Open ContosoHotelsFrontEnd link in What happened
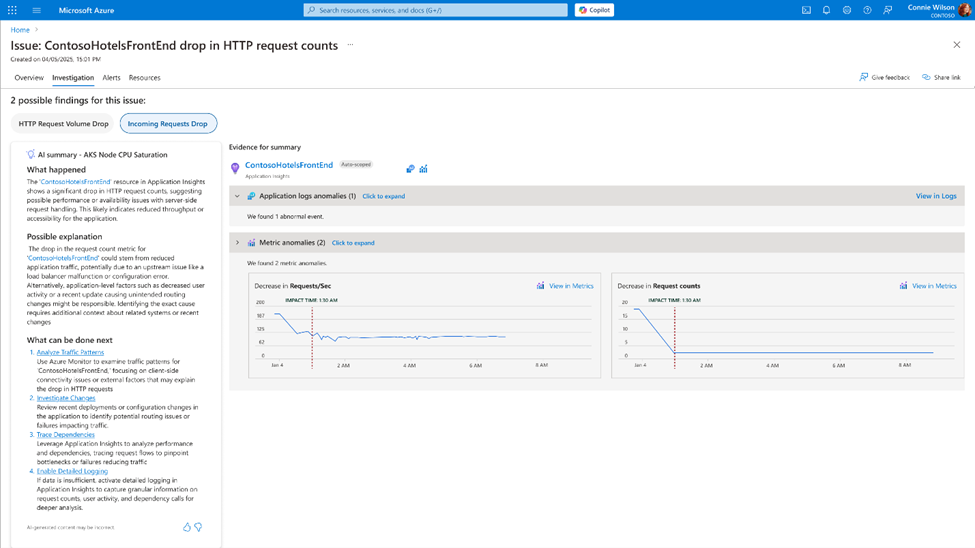 point(75,182)
